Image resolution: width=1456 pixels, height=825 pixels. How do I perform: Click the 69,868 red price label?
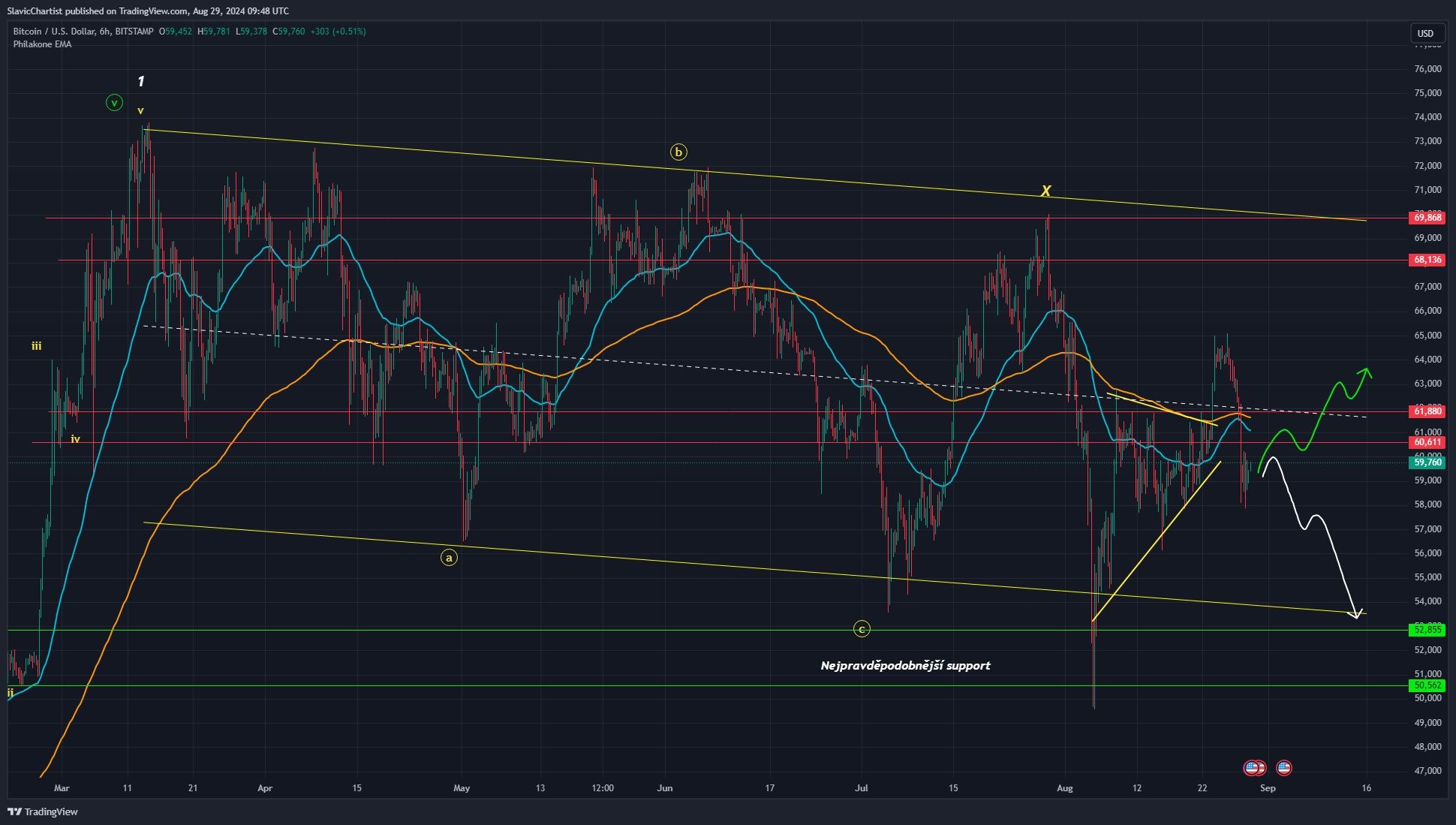[x=1427, y=218]
